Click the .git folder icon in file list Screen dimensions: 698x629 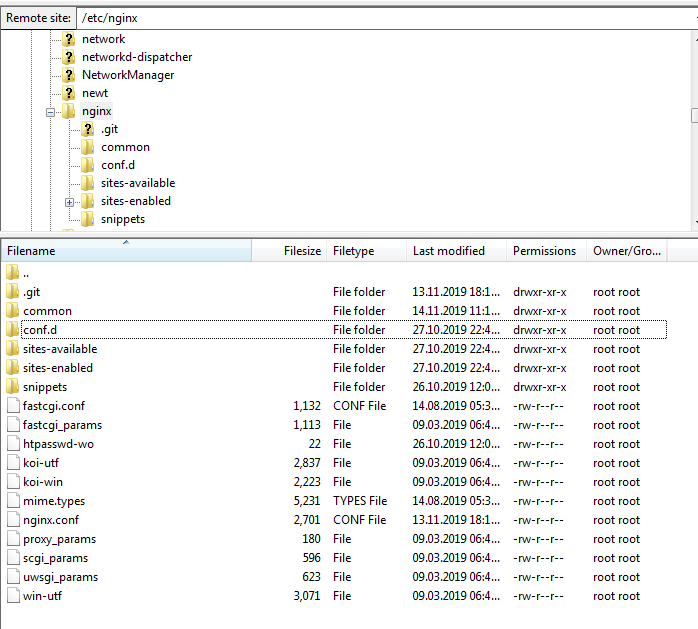tap(13, 292)
